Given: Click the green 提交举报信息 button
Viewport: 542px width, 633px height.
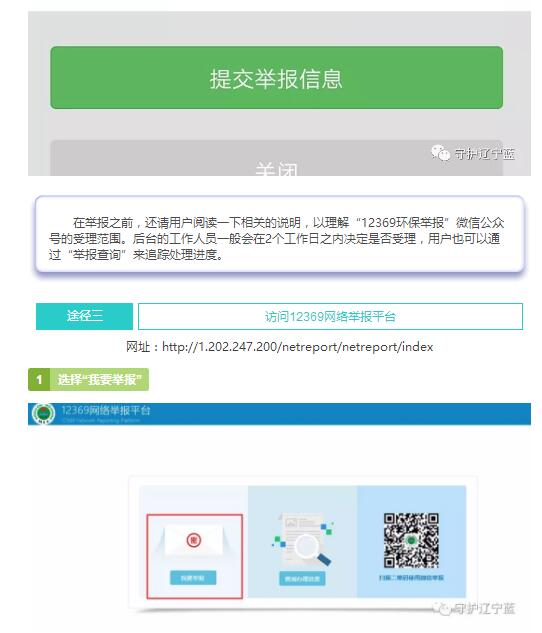Looking at the screenshot, I should [x=276, y=78].
